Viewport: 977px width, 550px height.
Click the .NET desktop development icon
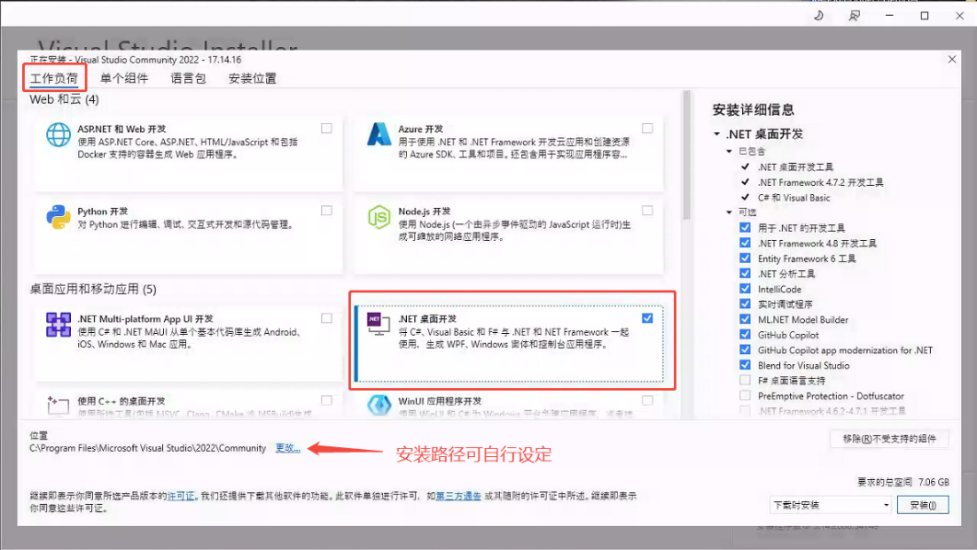[x=378, y=324]
